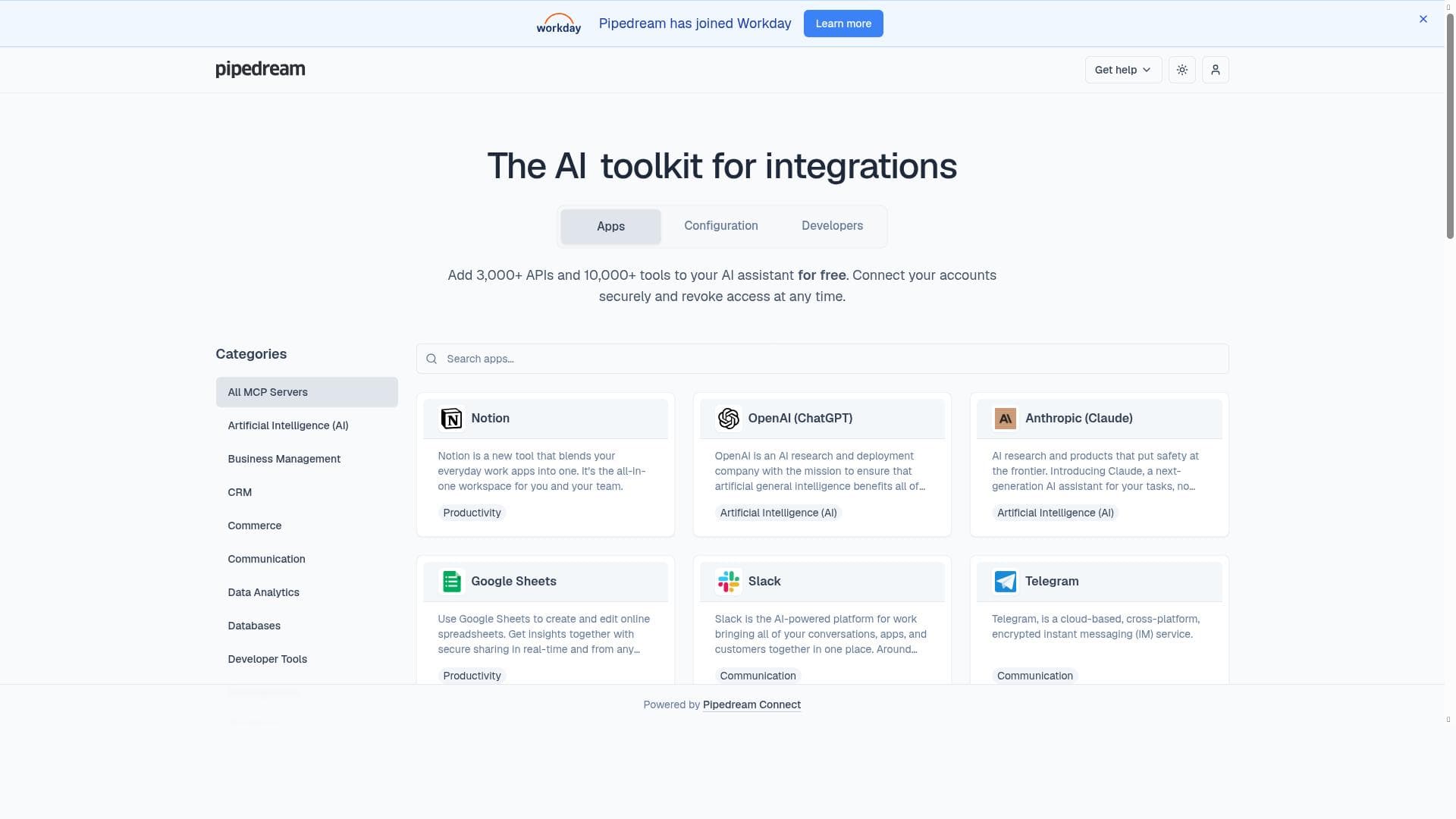Click the OpenAI (ChatGPT) logo icon
The width and height of the screenshot is (1456, 819).
point(728,419)
